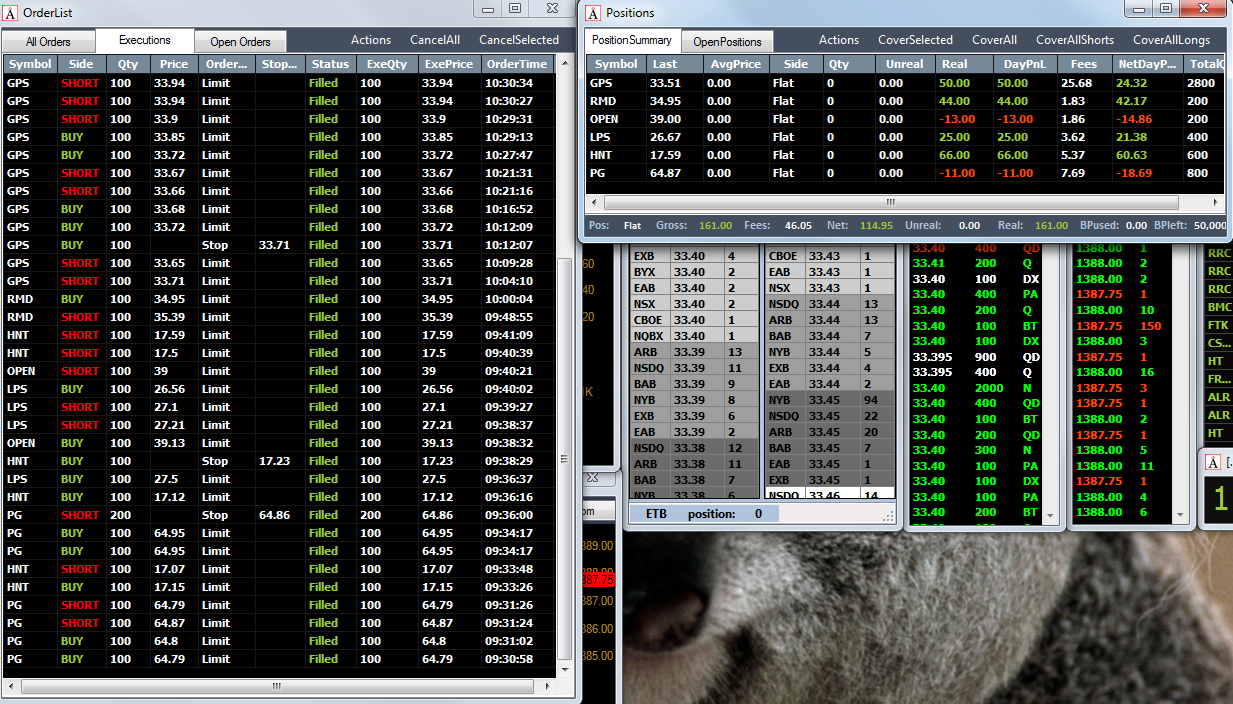Open the Actions menu in Positions window
The image size is (1233, 704).
pos(839,40)
